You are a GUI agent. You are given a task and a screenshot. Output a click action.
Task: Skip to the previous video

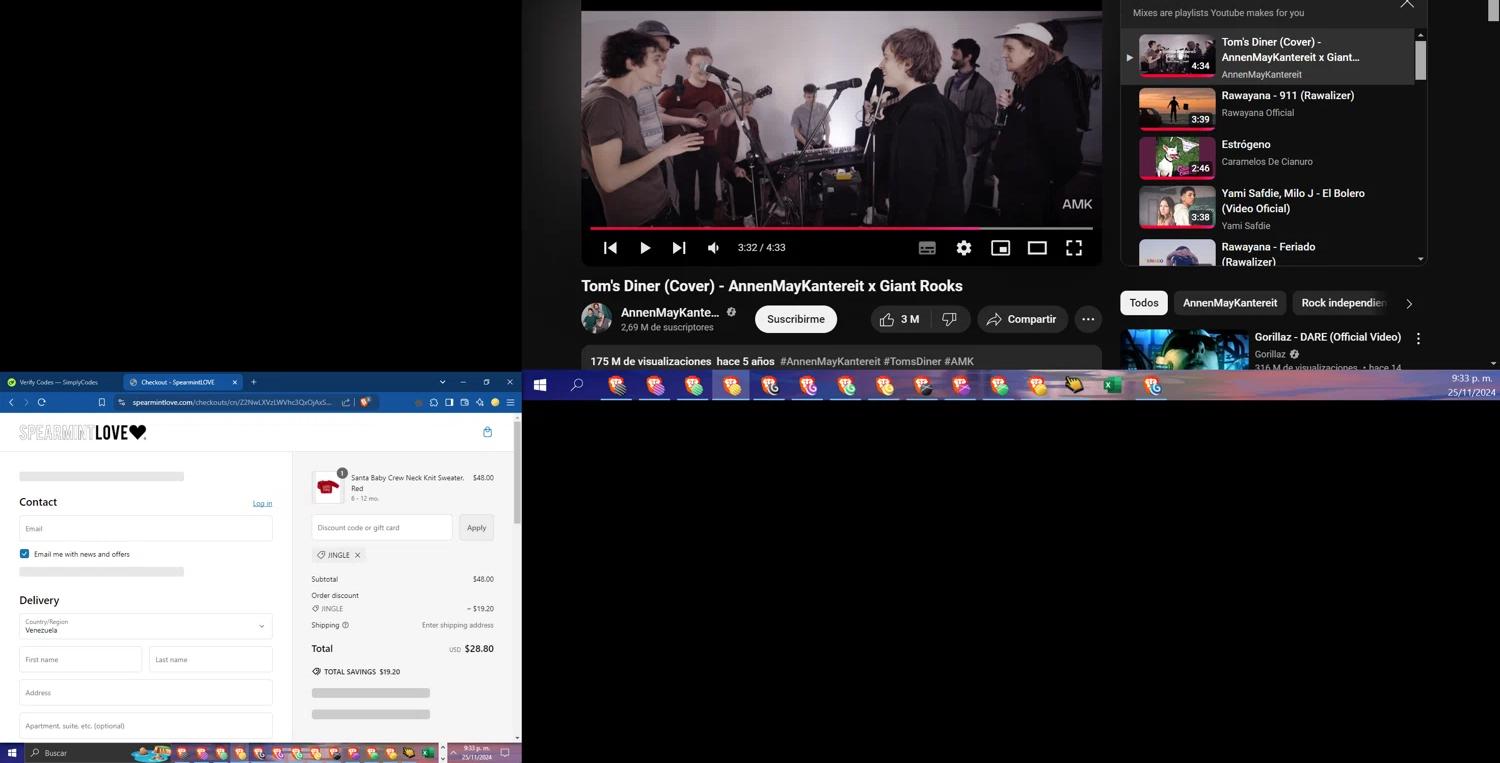click(610, 248)
